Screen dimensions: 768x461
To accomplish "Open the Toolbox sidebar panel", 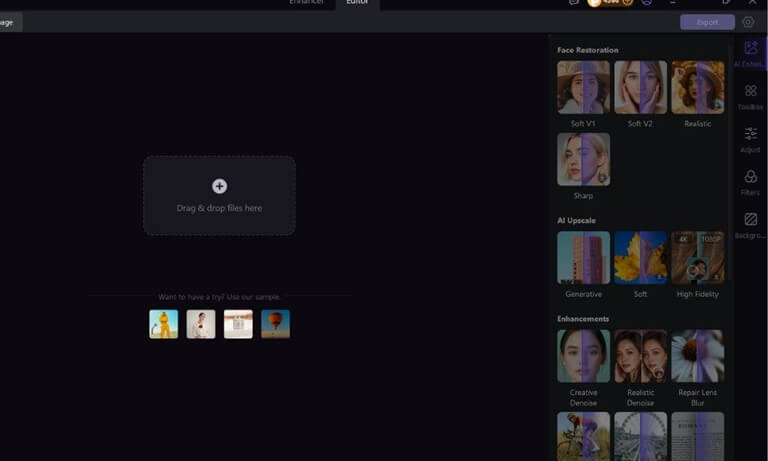I will tap(750, 97).
